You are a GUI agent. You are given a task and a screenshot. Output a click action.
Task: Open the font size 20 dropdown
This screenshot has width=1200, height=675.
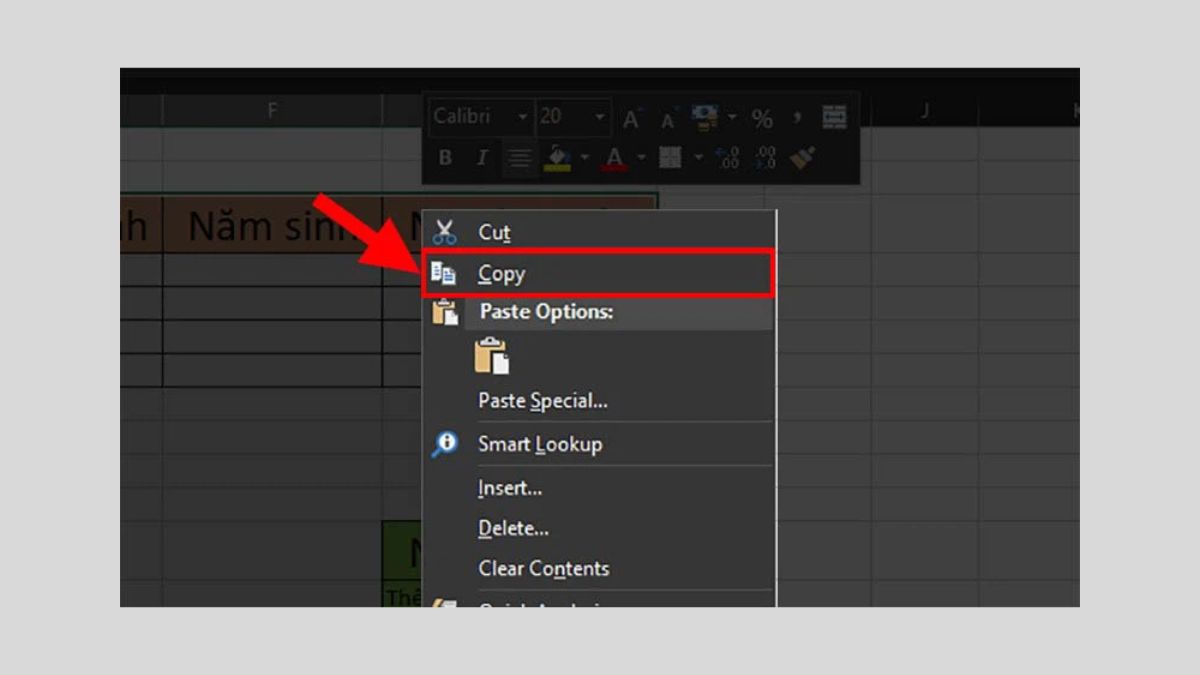pos(599,118)
